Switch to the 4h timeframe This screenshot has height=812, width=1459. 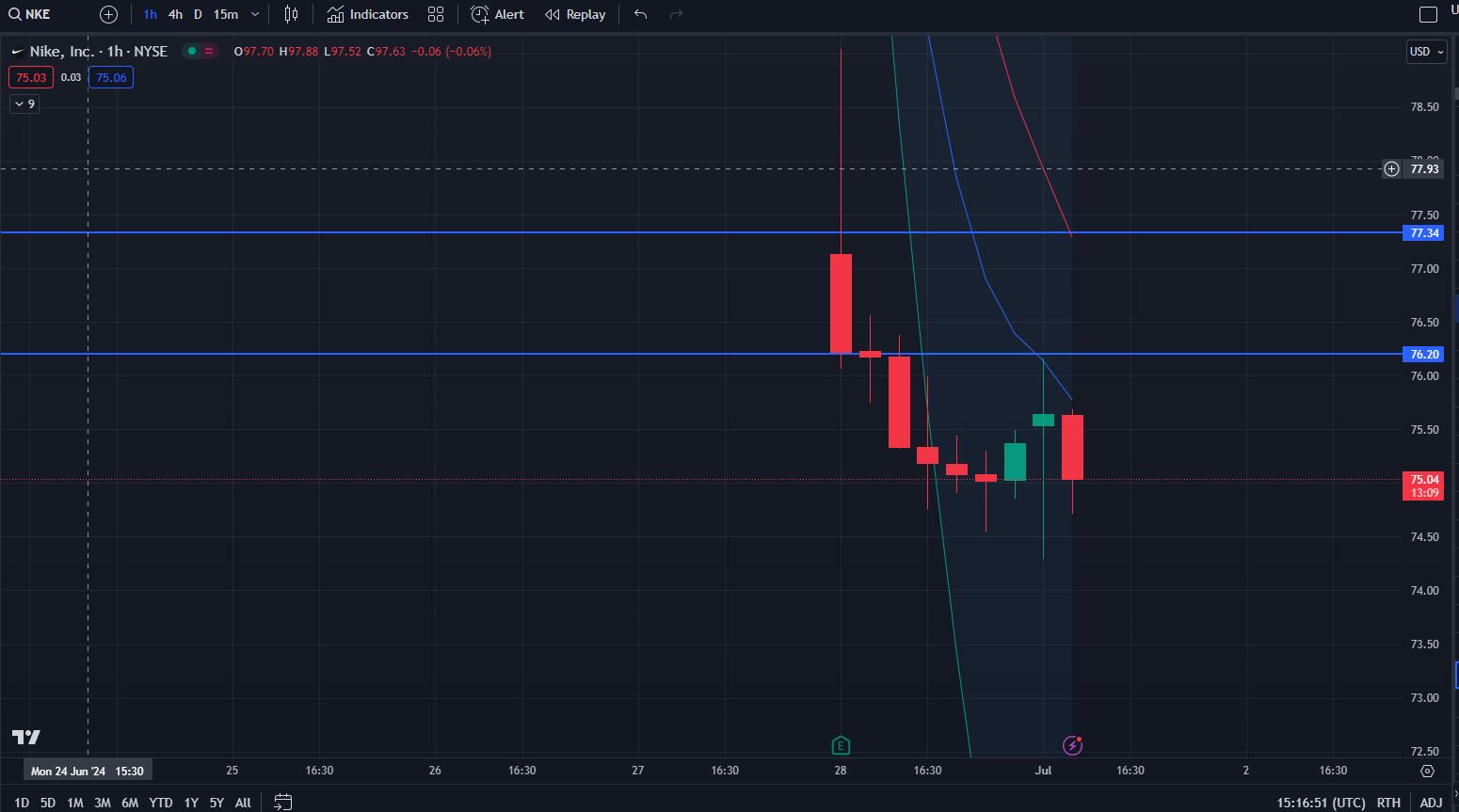pyautogui.click(x=175, y=14)
